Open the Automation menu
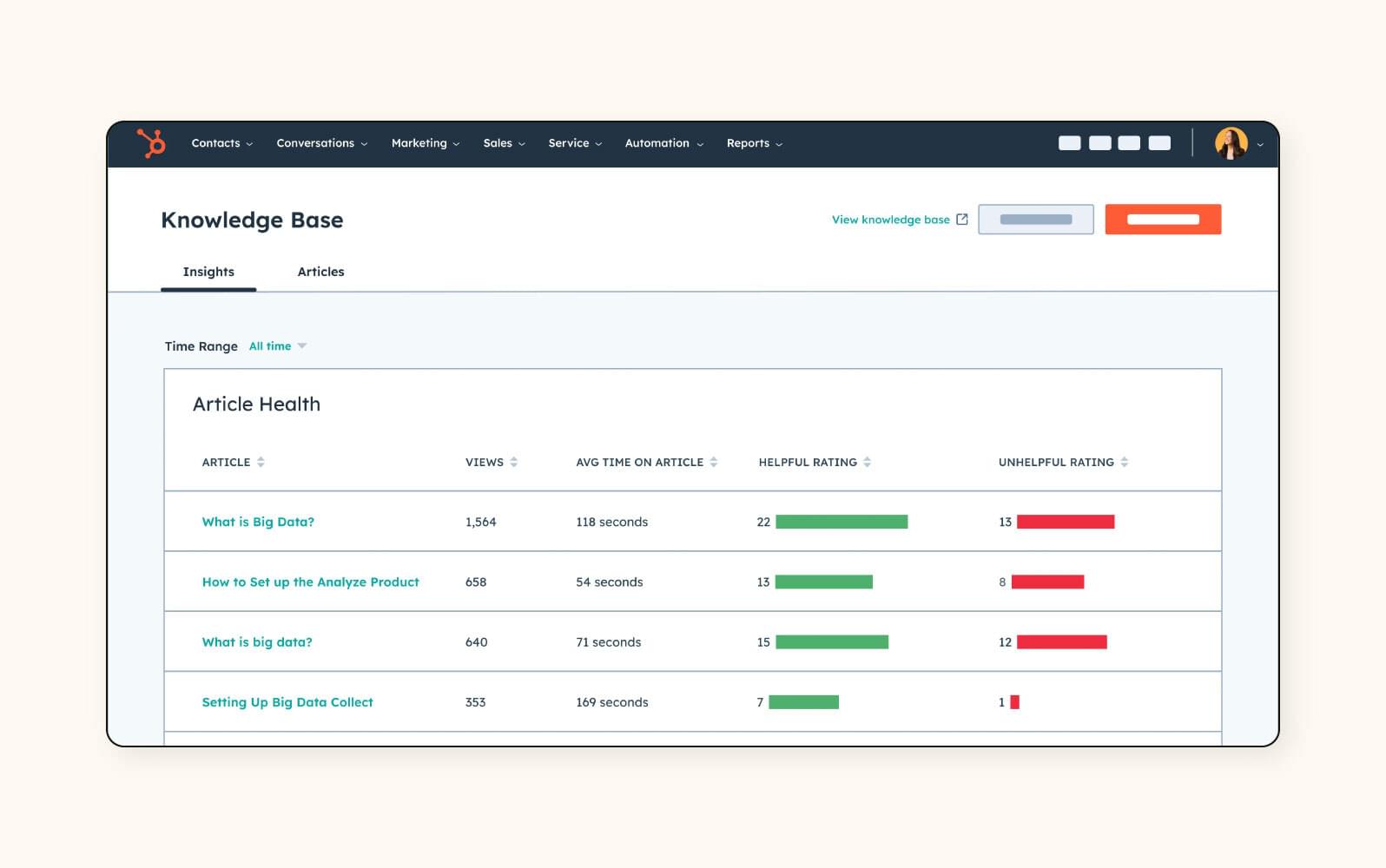 664,143
